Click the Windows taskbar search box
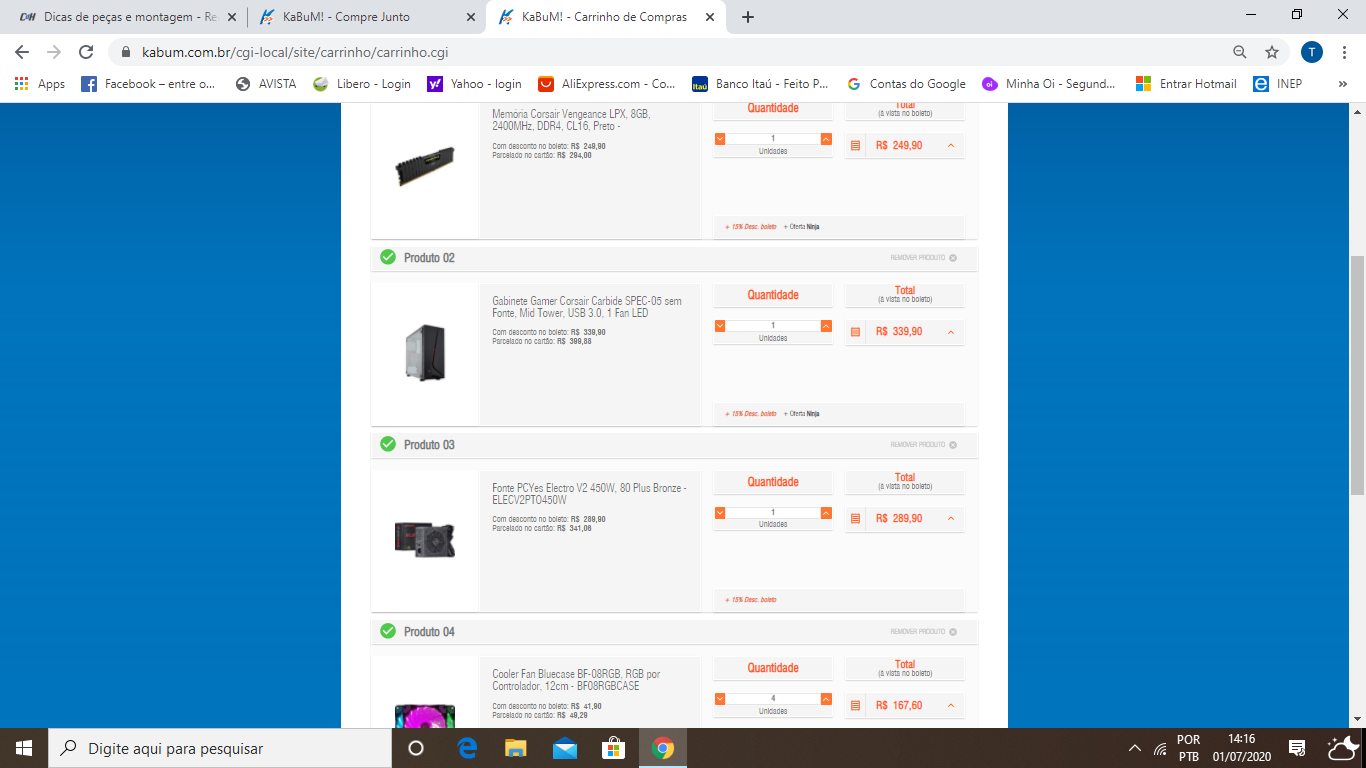This screenshot has width=1366, height=768. tap(219, 748)
